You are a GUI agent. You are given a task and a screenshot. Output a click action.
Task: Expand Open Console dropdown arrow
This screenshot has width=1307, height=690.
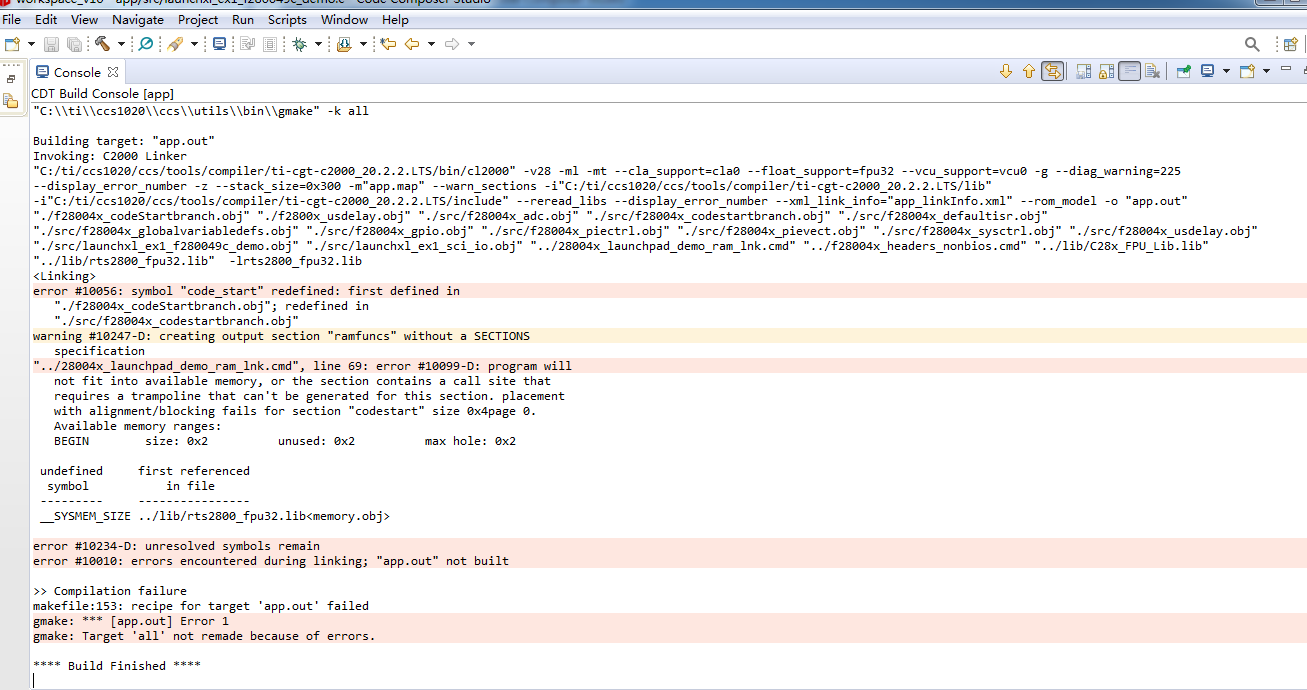pos(1266,71)
